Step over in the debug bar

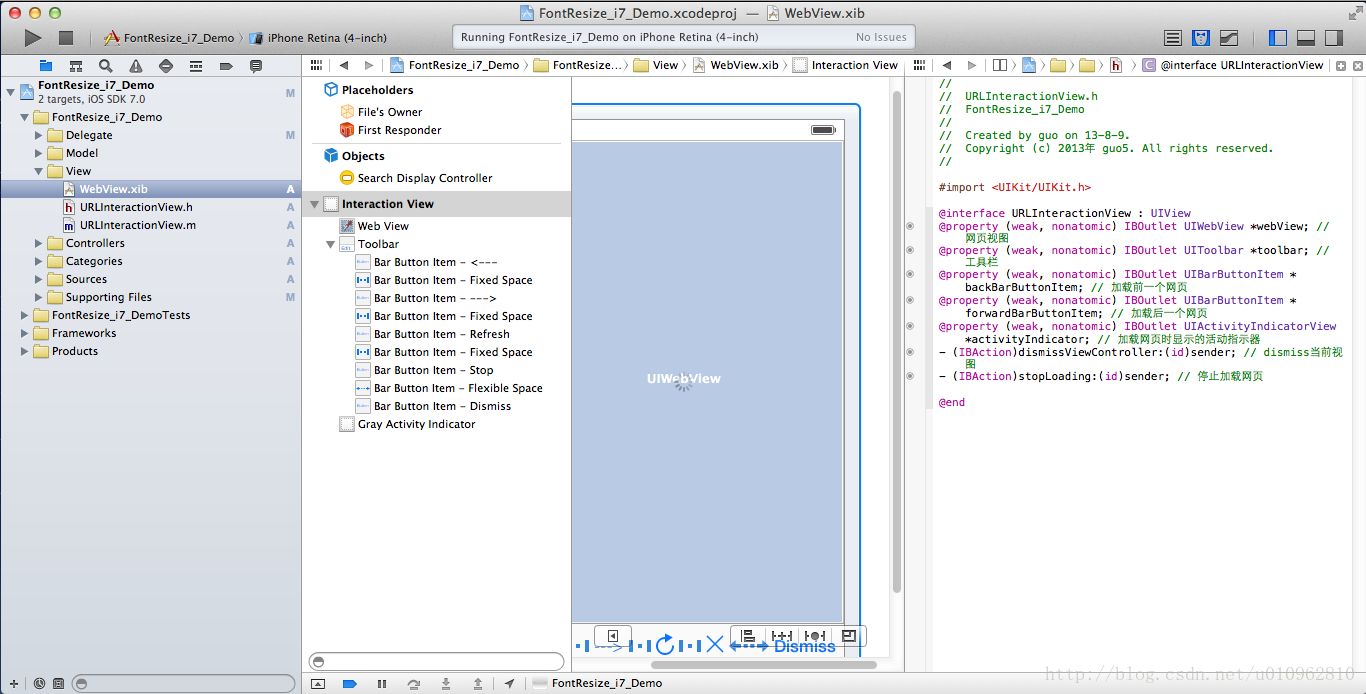(x=414, y=684)
